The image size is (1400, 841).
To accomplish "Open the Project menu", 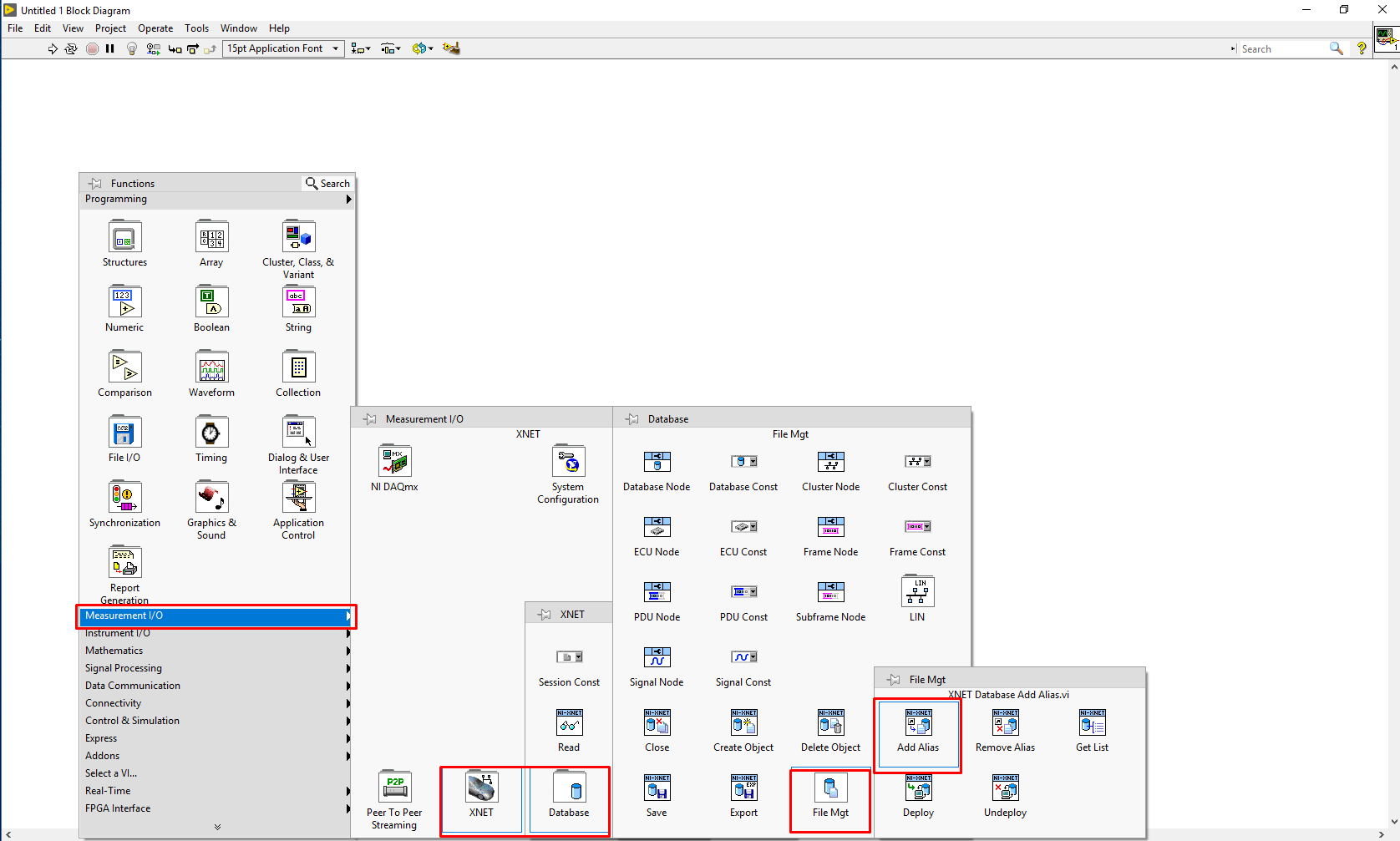I will (x=110, y=28).
